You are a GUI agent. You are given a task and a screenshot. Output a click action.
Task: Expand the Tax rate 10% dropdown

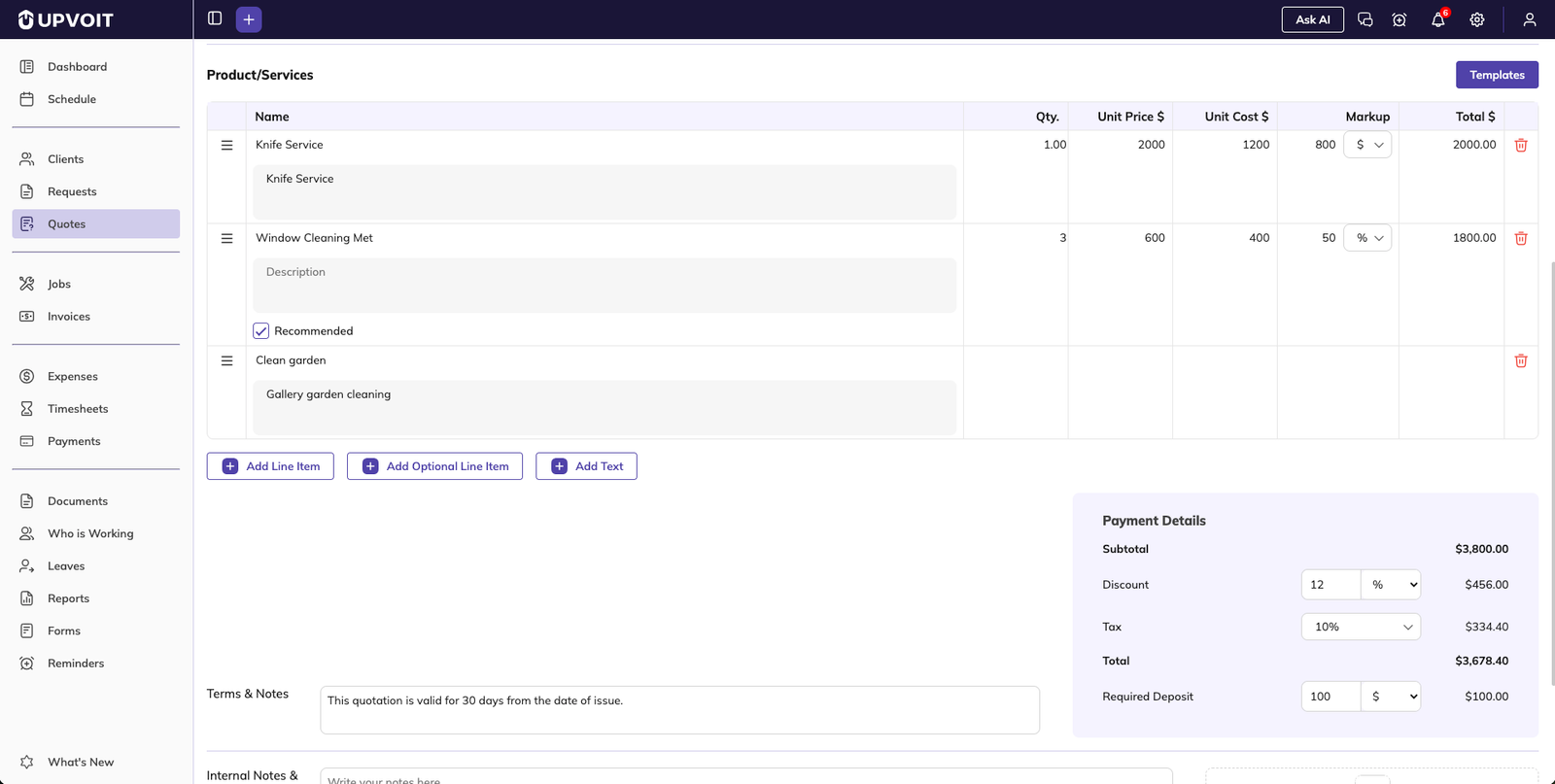coord(1360,627)
